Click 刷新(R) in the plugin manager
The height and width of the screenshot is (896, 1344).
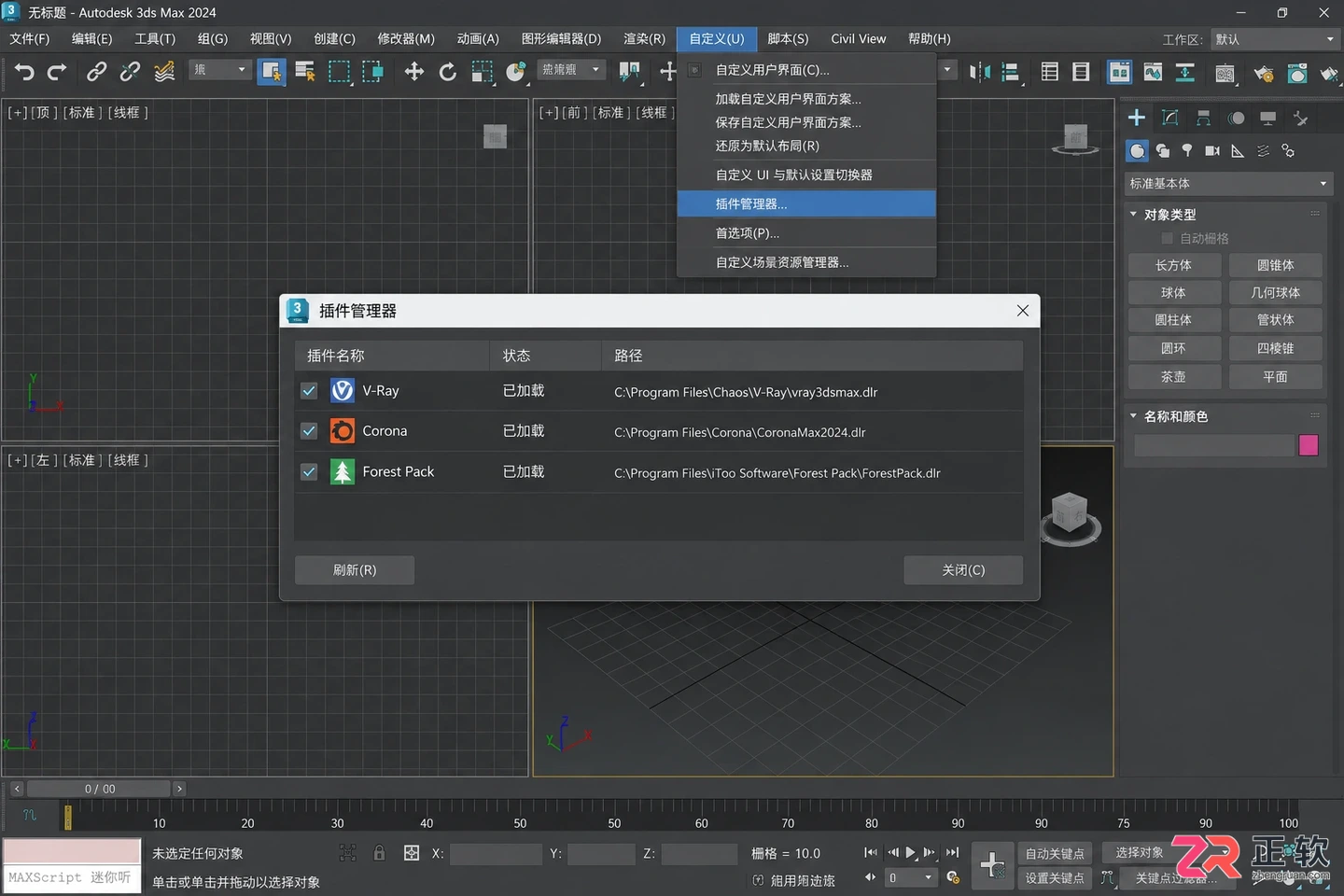355,570
